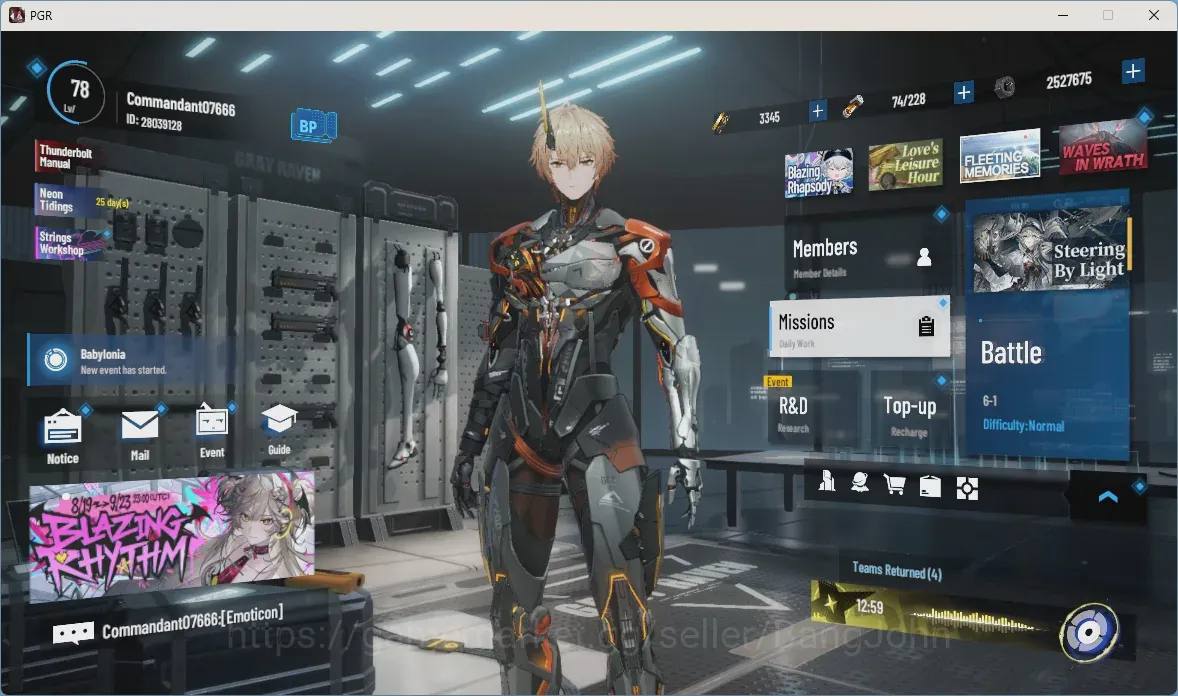Click the ID: 28039128 text

[x=153, y=122]
